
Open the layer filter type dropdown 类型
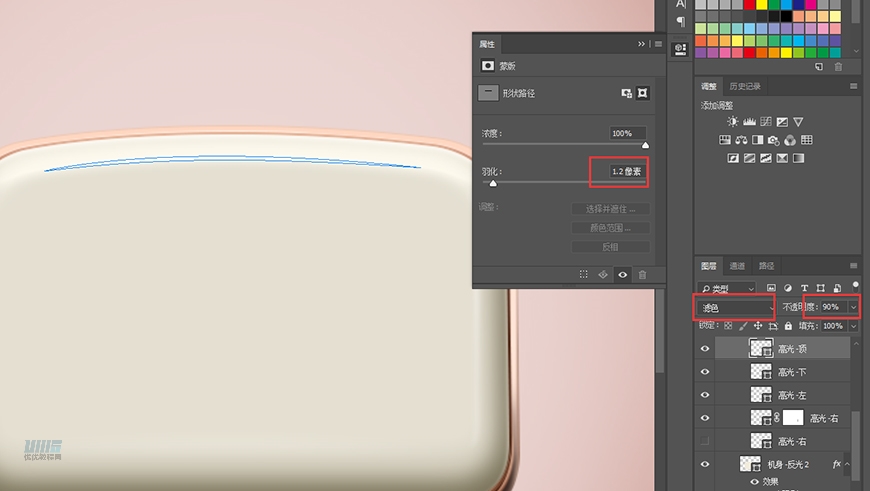pyautogui.click(x=727, y=288)
